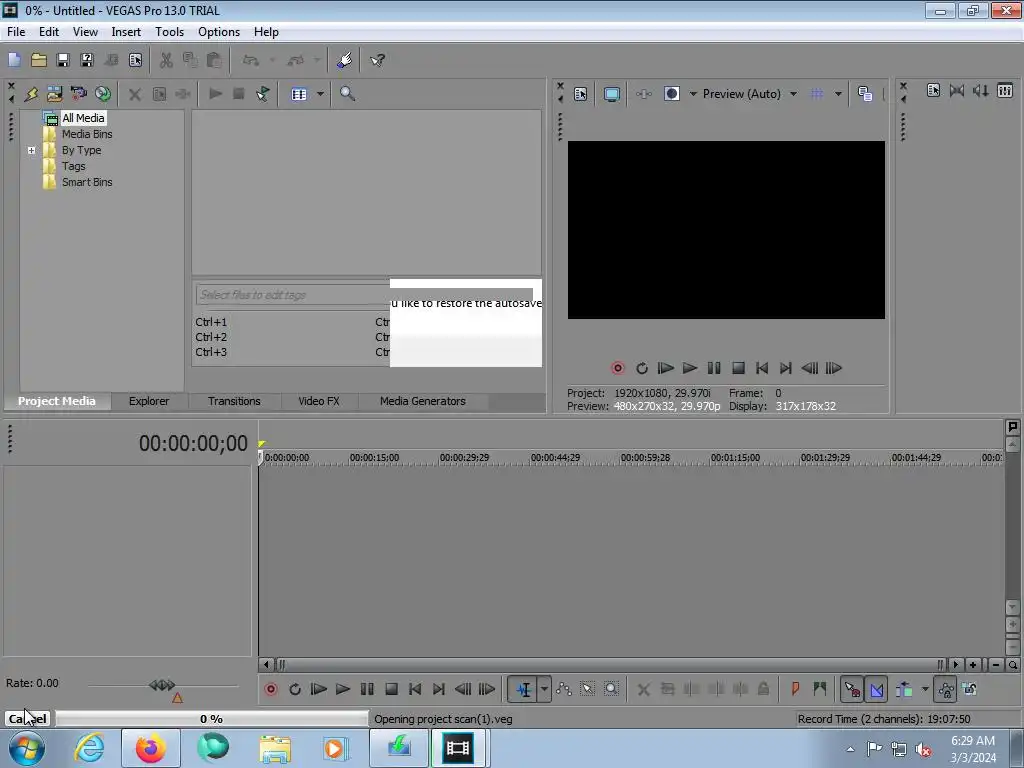Open the File menu
Image resolution: width=1024 pixels, height=768 pixels.
tap(16, 32)
